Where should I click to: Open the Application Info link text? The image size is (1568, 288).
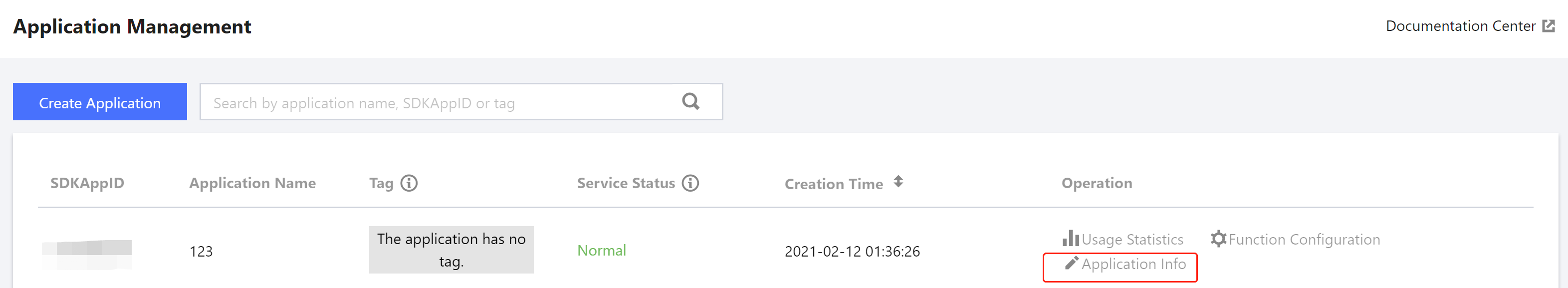[x=1133, y=264]
